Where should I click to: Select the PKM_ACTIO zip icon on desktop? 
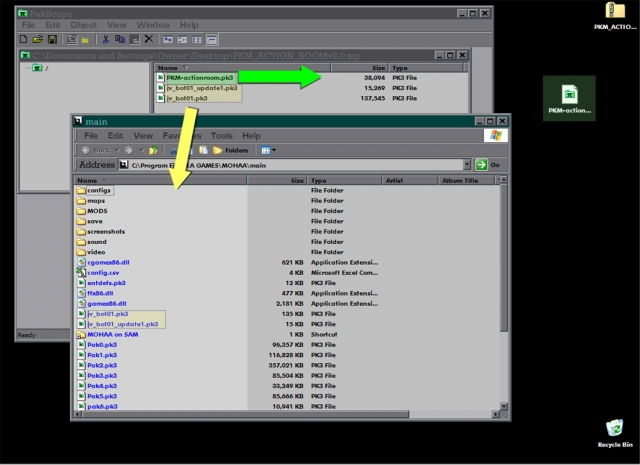point(615,16)
